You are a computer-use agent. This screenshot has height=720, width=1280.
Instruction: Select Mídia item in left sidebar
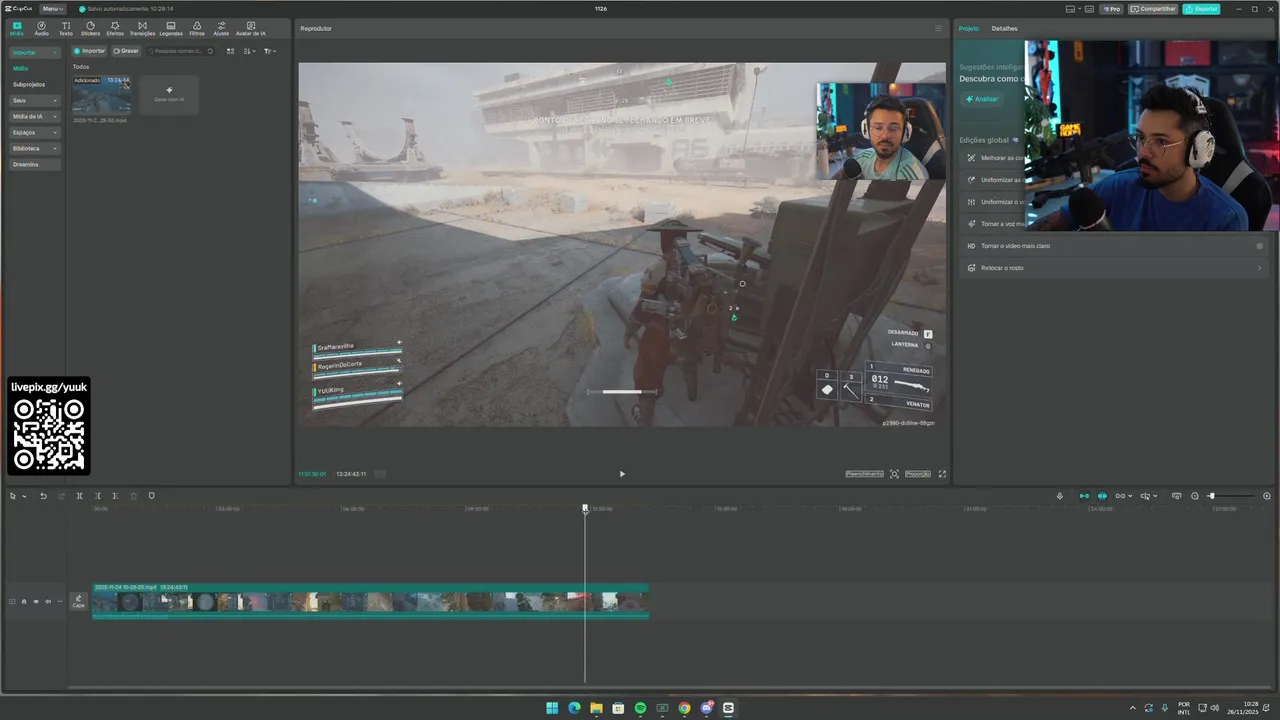(21, 68)
